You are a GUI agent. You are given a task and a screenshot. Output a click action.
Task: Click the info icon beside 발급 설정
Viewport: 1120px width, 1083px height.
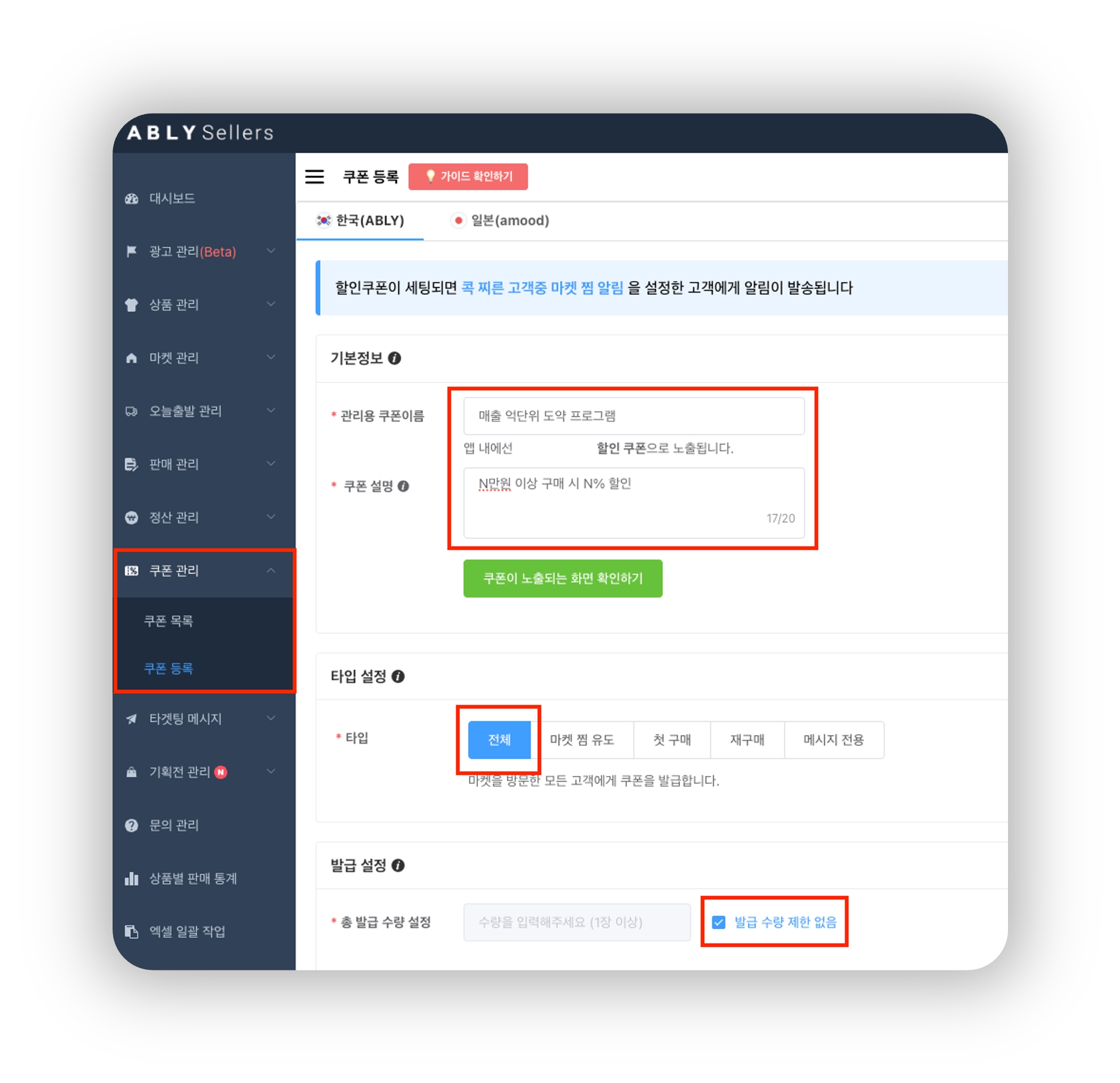[x=398, y=865]
